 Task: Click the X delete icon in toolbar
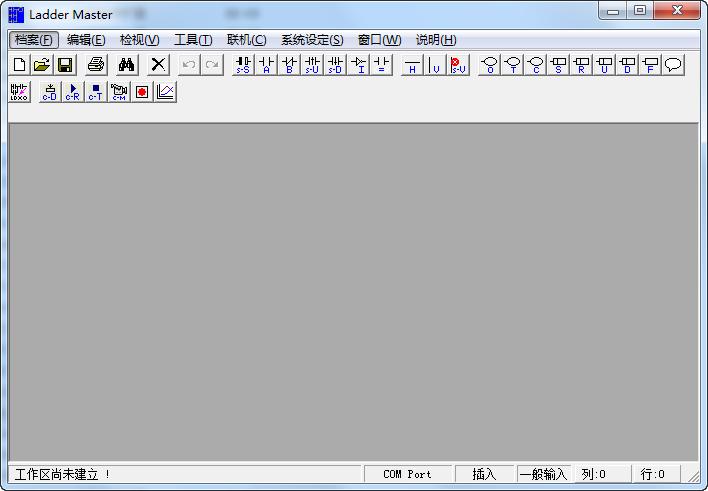(x=158, y=65)
